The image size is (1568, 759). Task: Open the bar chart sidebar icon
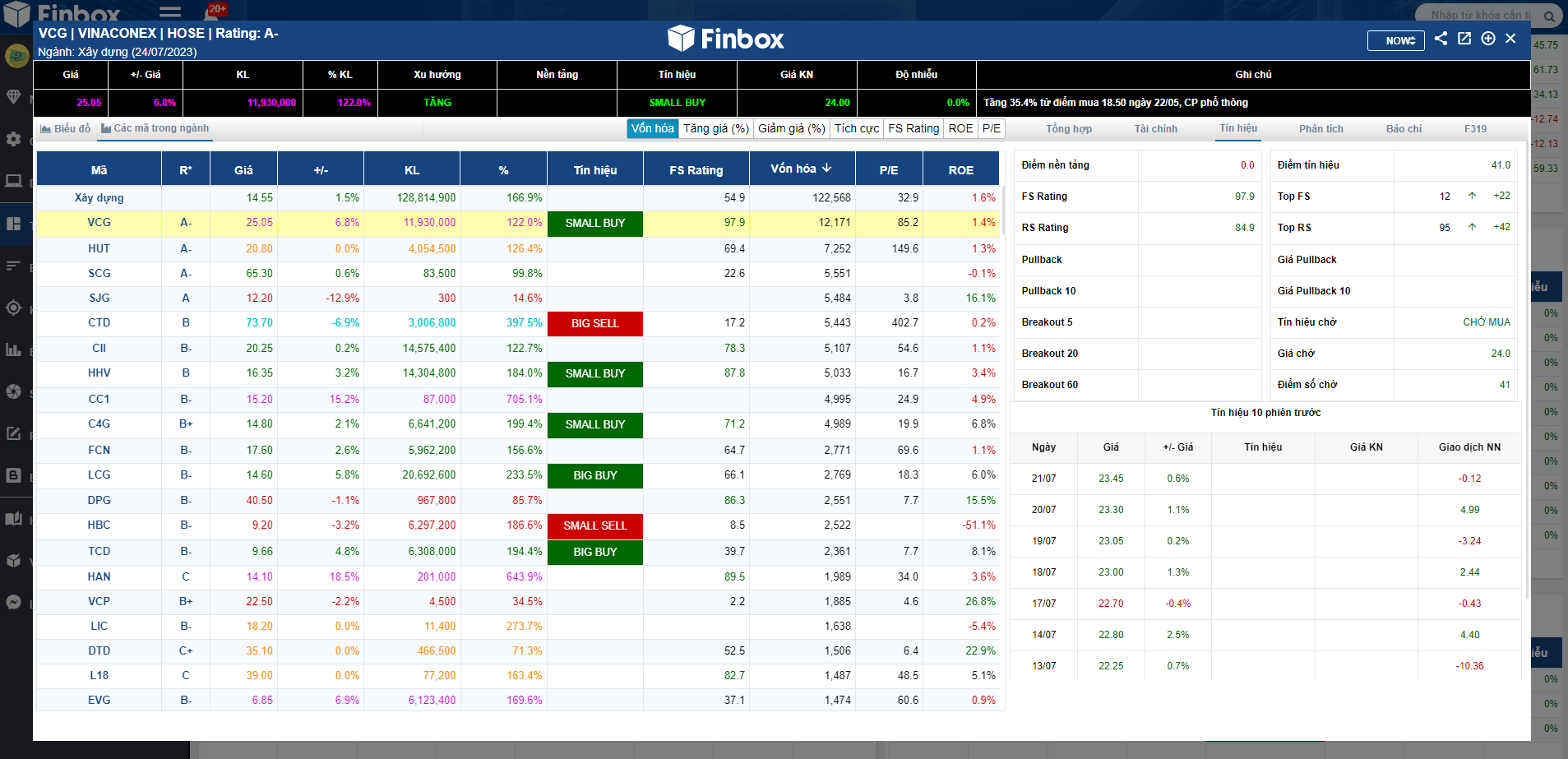pyautogui.click(x=14, y=349)
